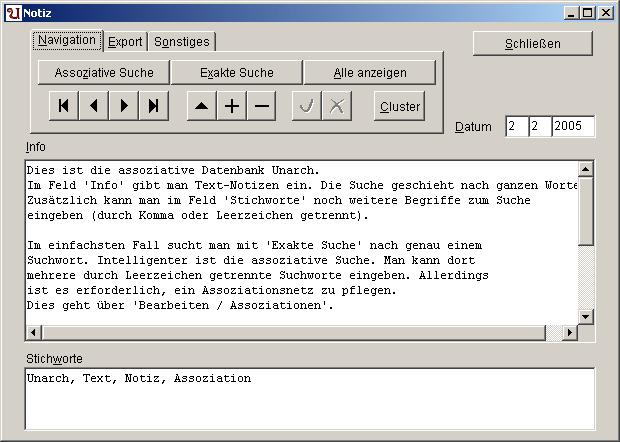620x442 pixels.
Task: Go to the next record
Action: (x=124, y=106)
